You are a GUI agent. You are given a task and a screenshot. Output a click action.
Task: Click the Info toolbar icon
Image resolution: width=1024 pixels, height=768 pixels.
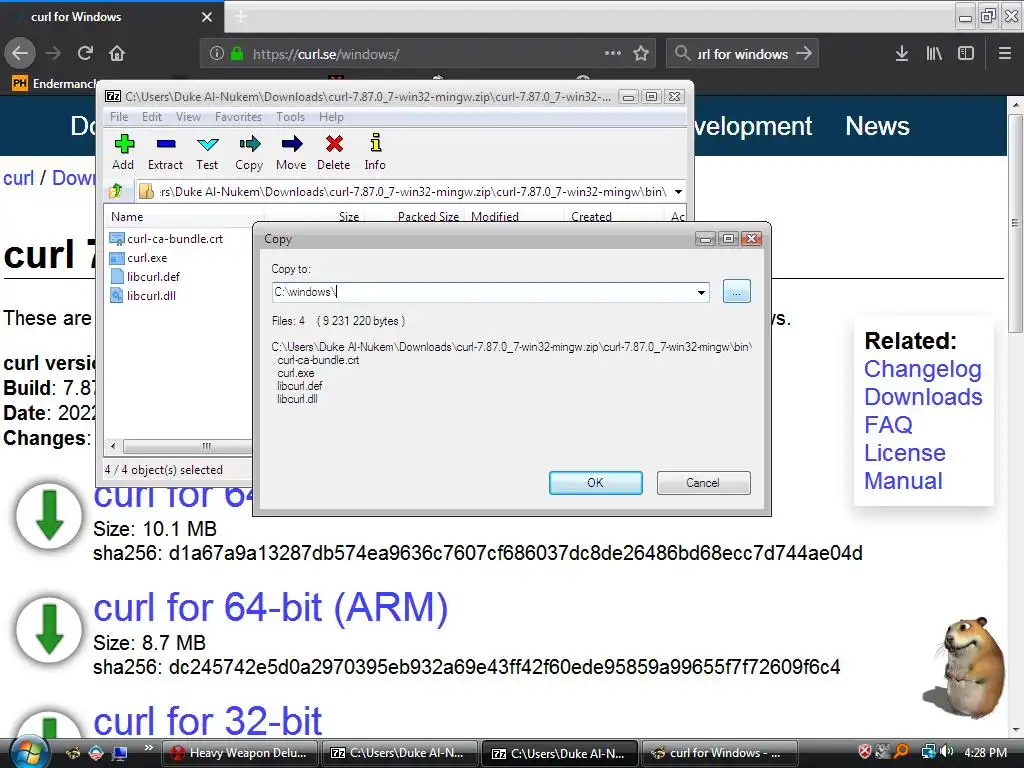[x=376, y=152]
